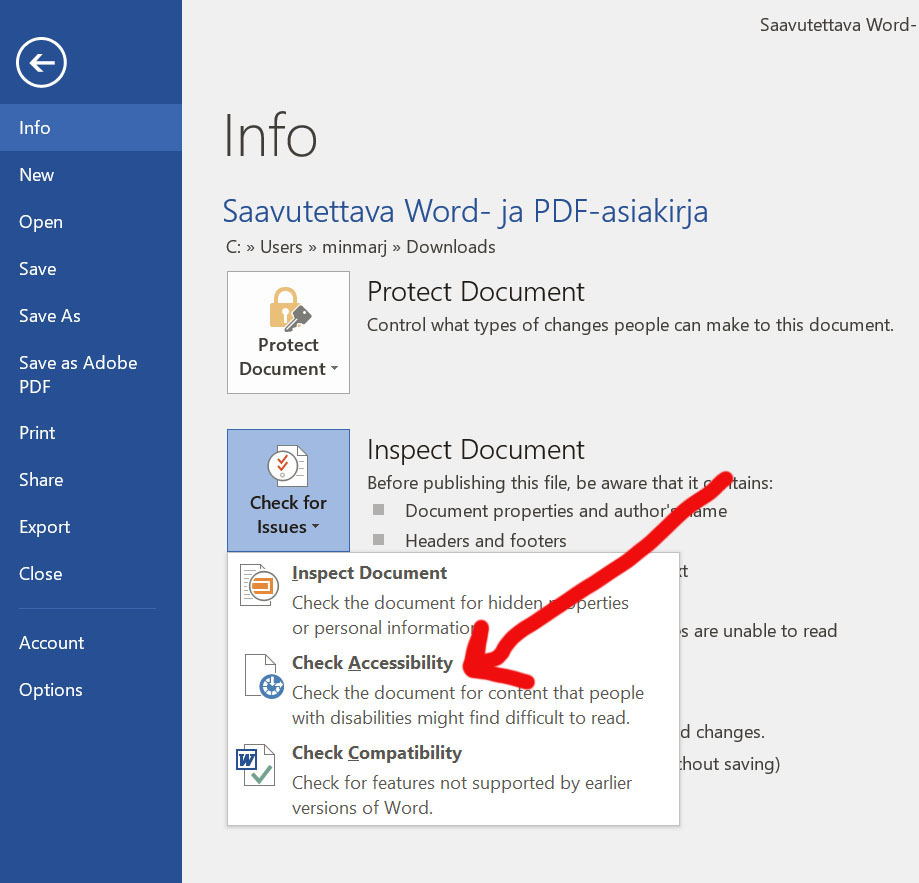
Task: Click the C: drive in file path
Action: 233,247
